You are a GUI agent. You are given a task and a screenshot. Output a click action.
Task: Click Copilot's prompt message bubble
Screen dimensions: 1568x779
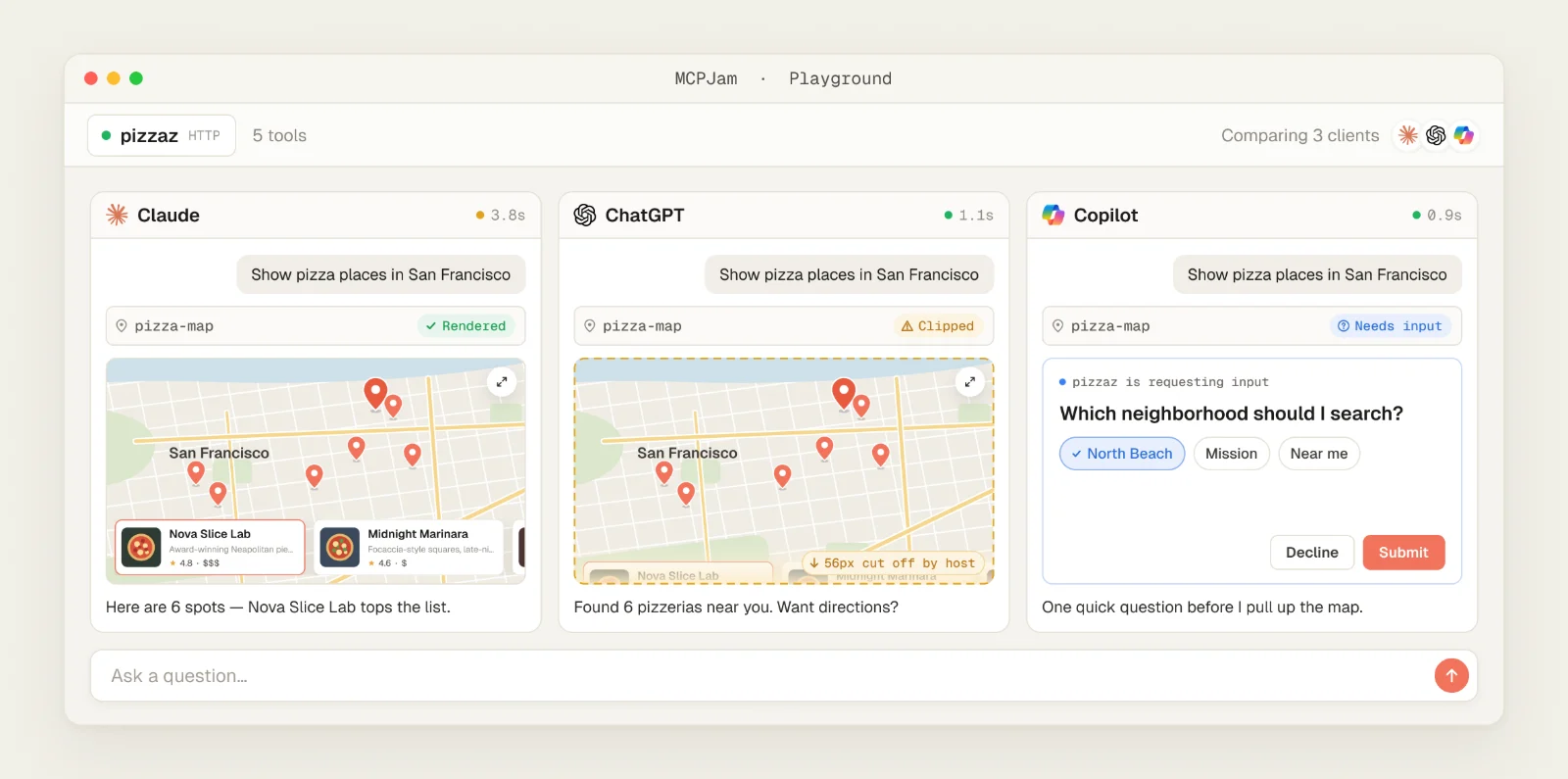point(1317,274)
